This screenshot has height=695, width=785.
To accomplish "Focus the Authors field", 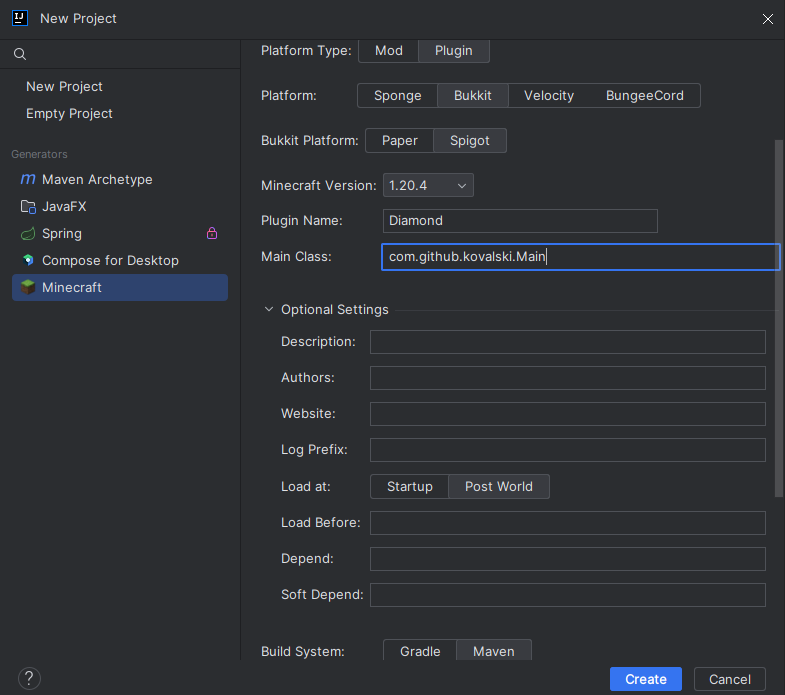I will point(568,378).
